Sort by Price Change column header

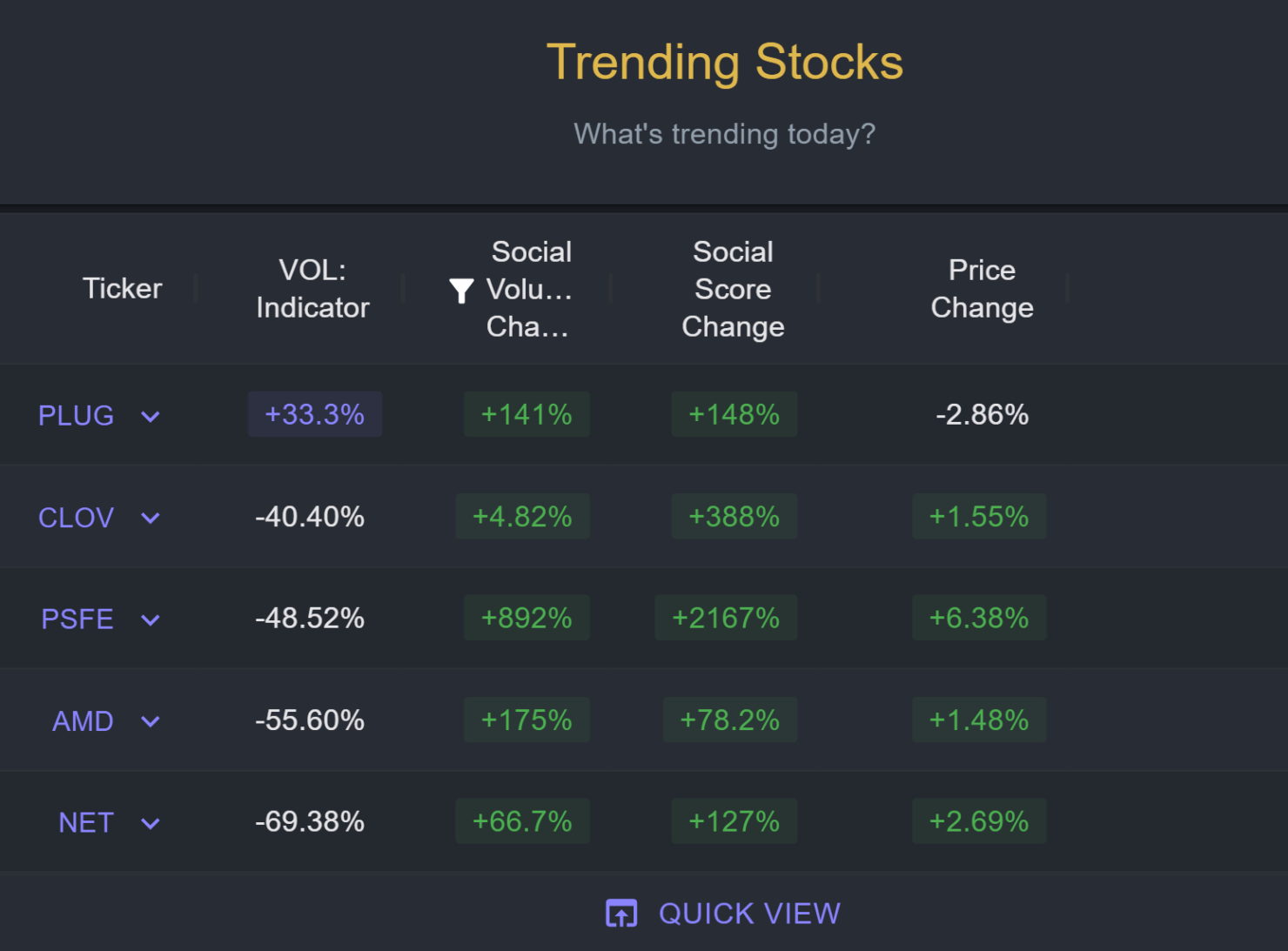click(982, 289)
